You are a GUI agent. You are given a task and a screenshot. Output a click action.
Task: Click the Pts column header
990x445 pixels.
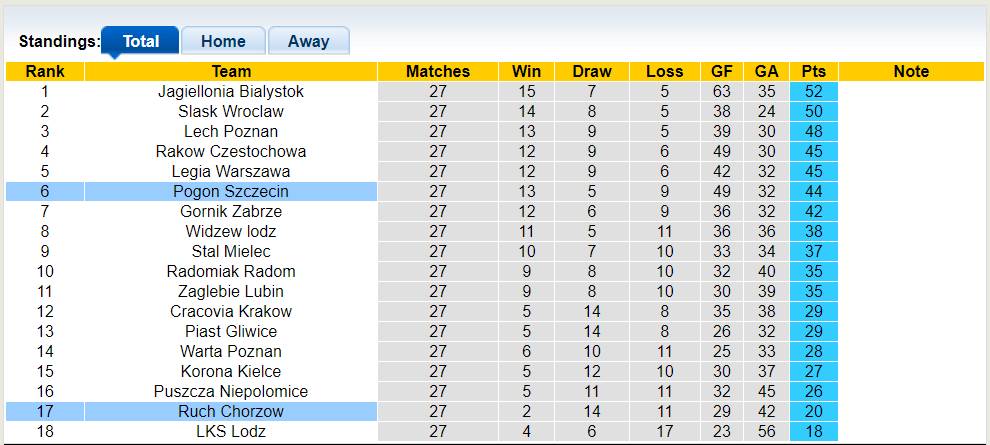click(813, 71)
